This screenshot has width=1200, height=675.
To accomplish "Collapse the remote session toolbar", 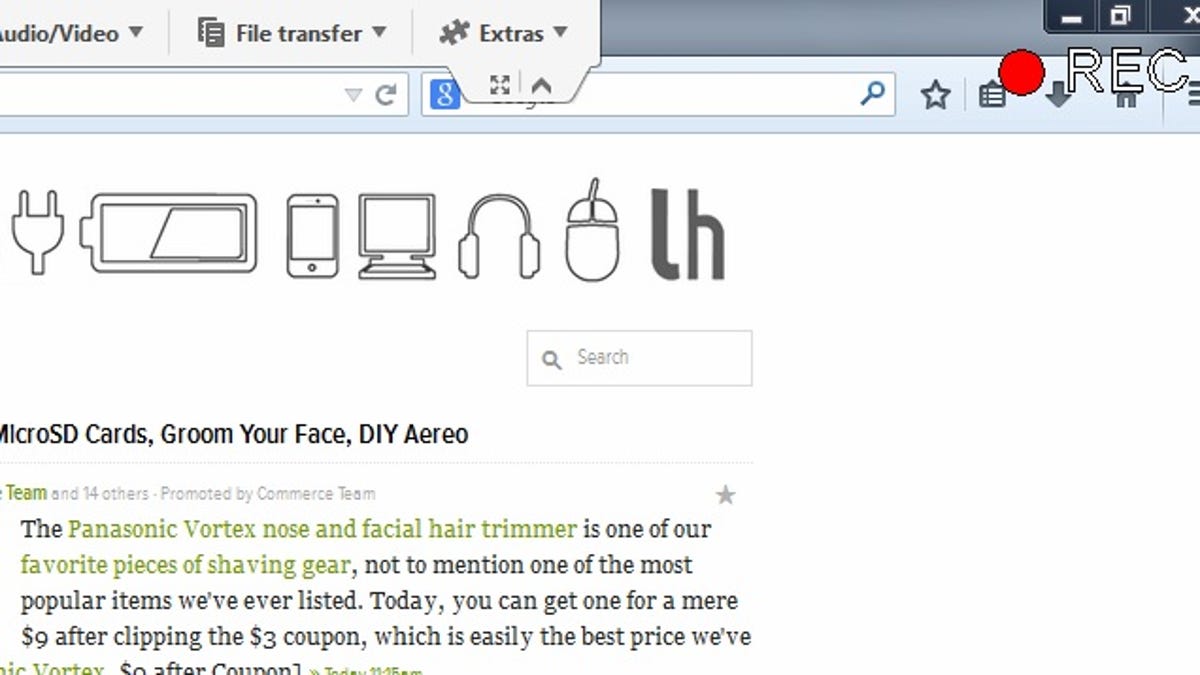I will click(x=541, y=86).
